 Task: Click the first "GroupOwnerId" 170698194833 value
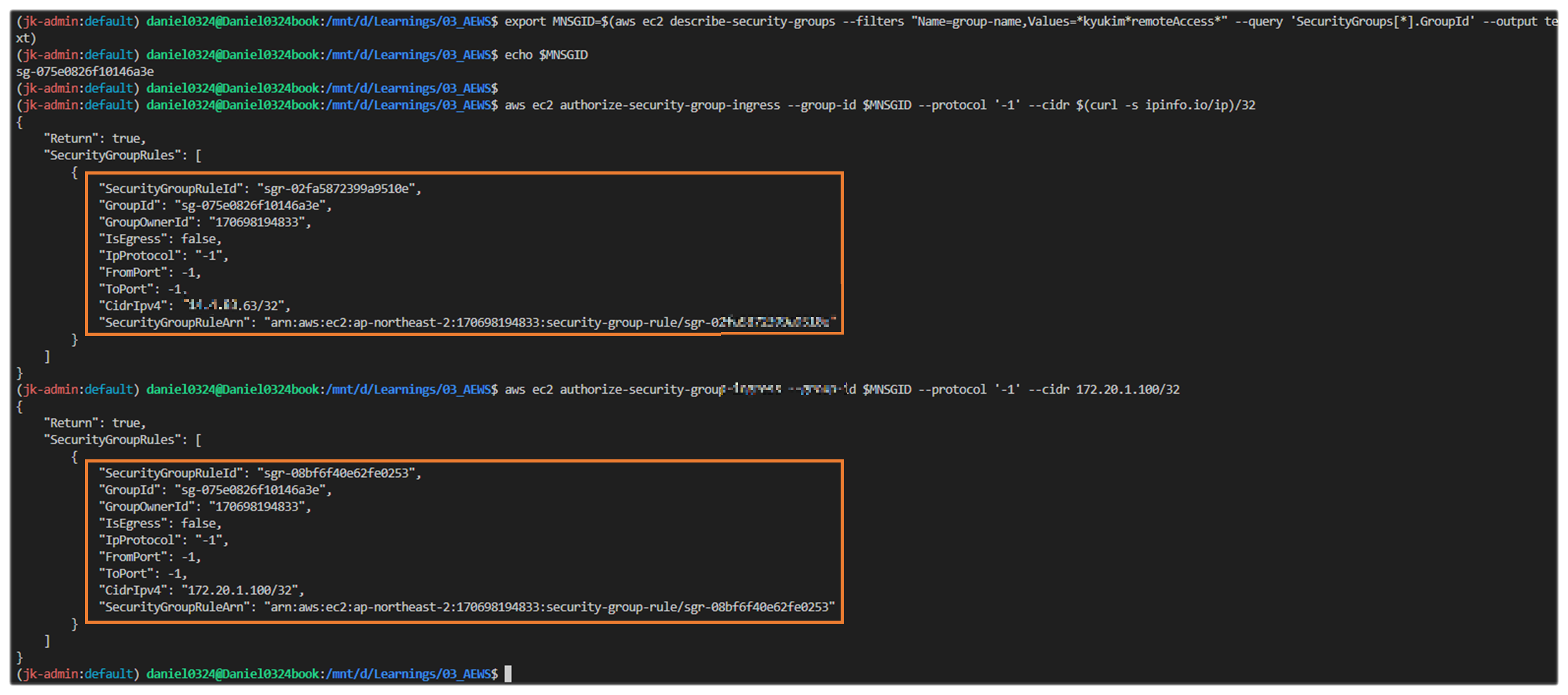[259, 222]
